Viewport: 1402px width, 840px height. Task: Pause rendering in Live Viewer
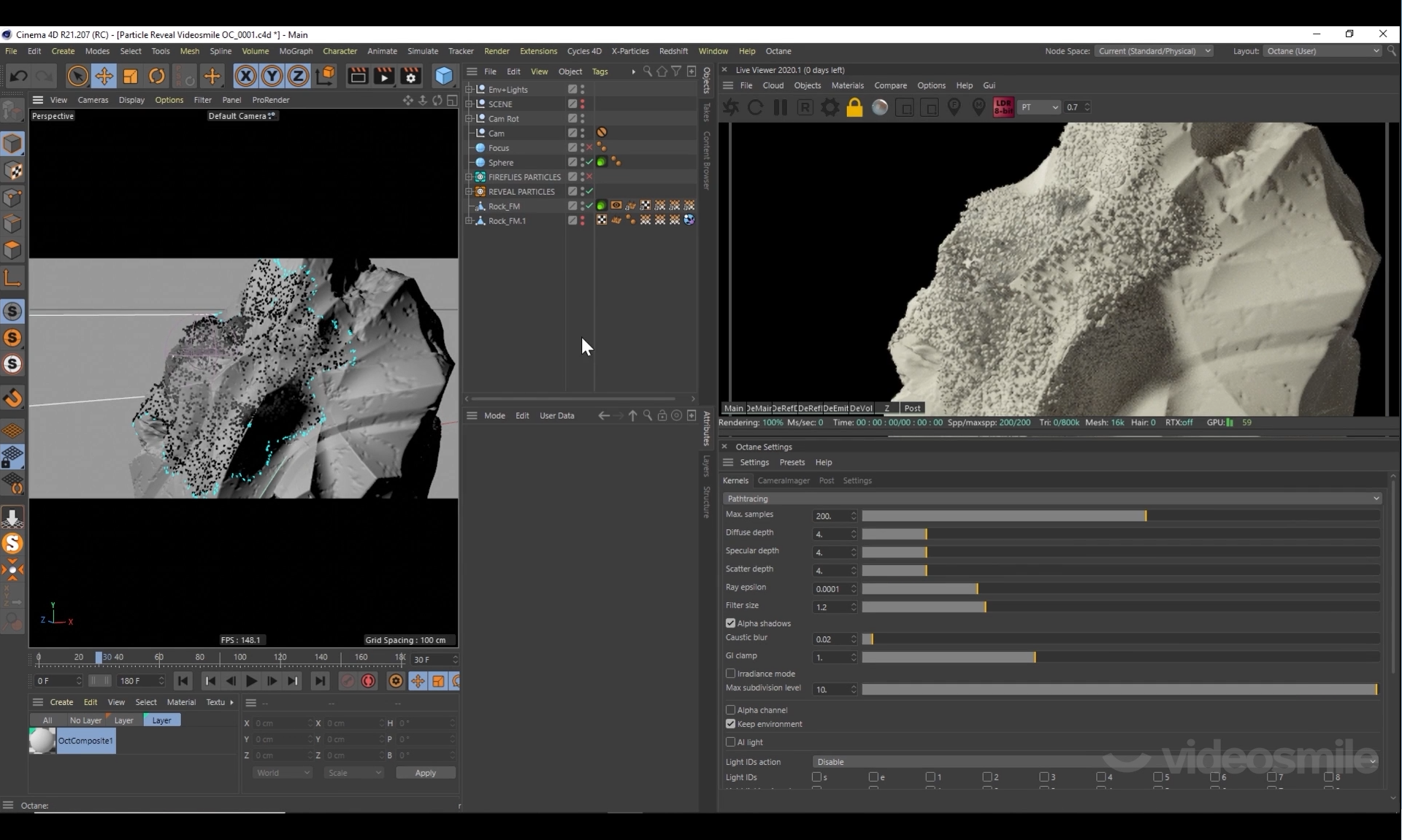pyautogui.click(x=780, y=107)
